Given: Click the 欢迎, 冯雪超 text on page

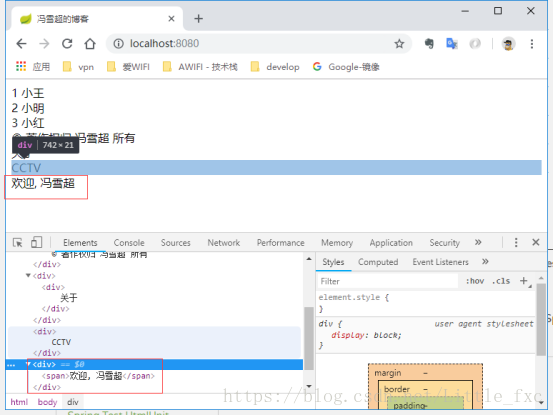Looking at the screenshot, I should (x=43, y=183).
